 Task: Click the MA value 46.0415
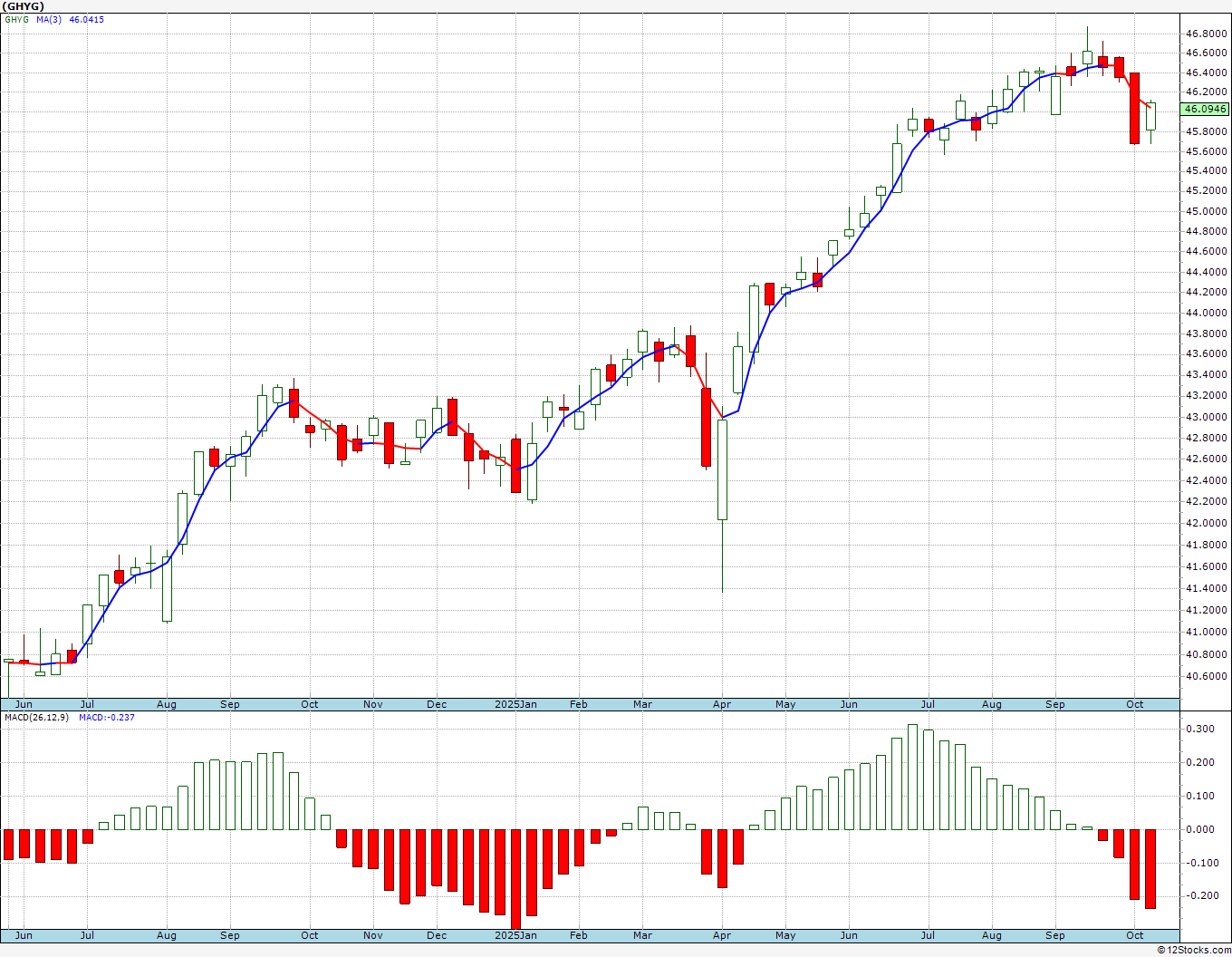click(86, 19)
